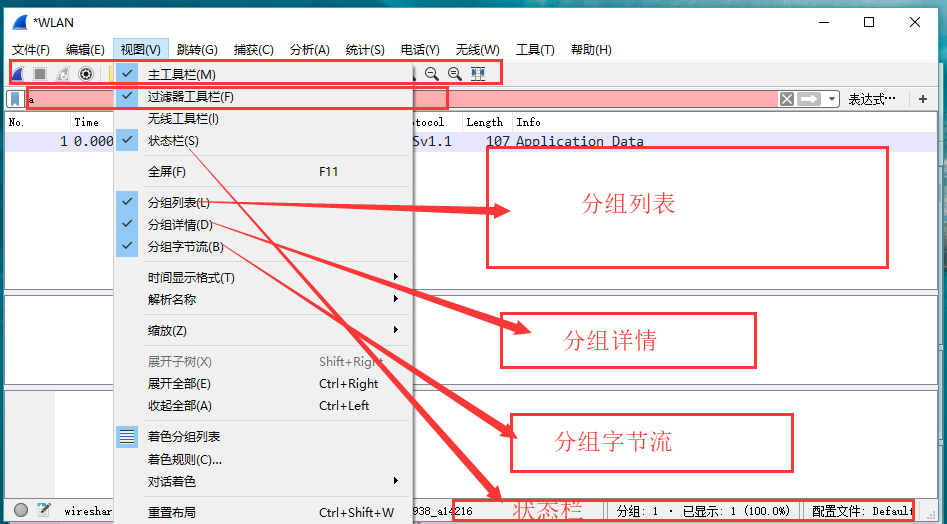Select 重置布局 menu entry
The image size is (947, 524).
pyautogui.click(x=263, y=513)
